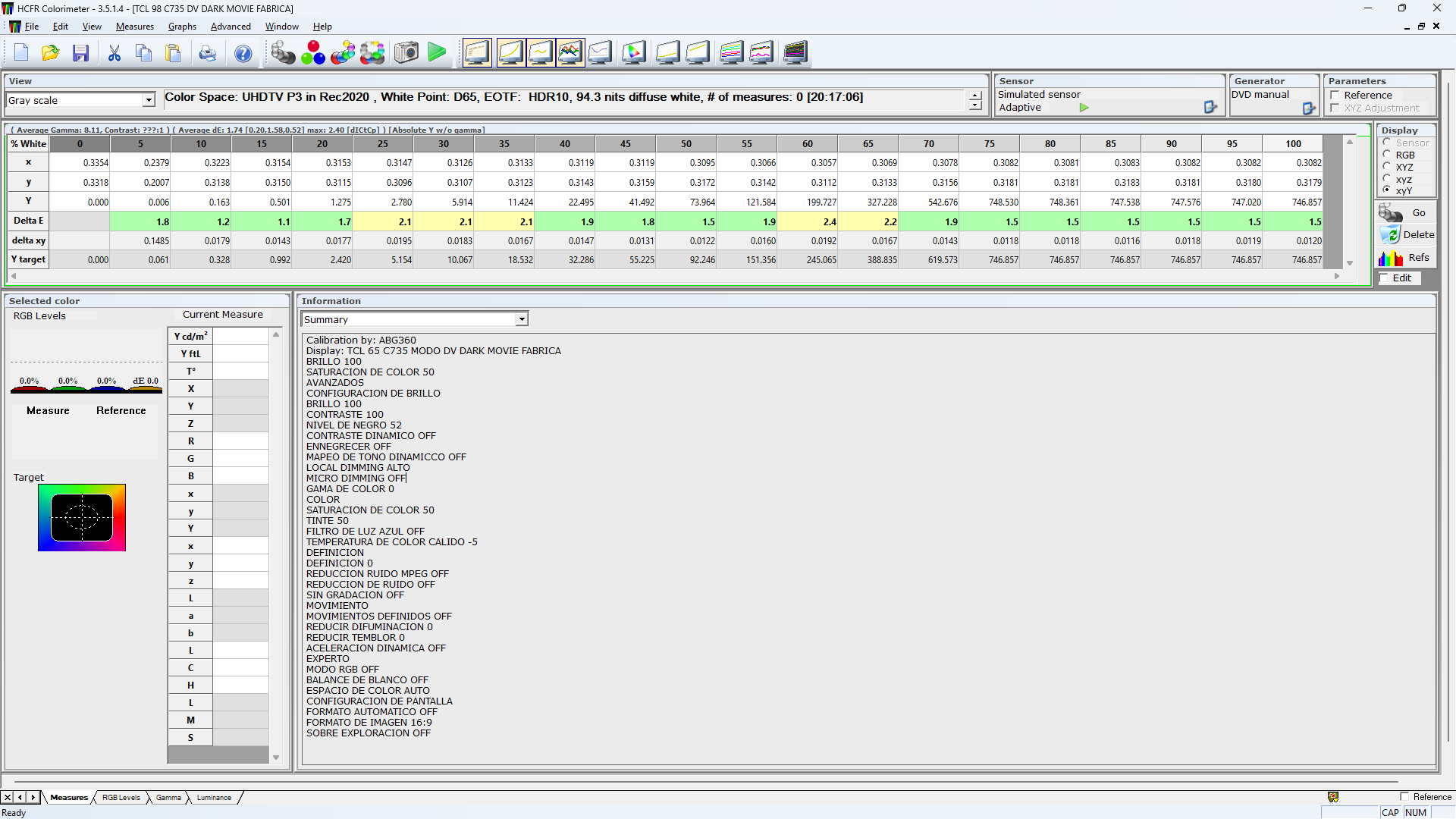The height and width of the screenshot is (819, 1456).
Task: Open a file with the folder icon
Action: tap(51, 52)
